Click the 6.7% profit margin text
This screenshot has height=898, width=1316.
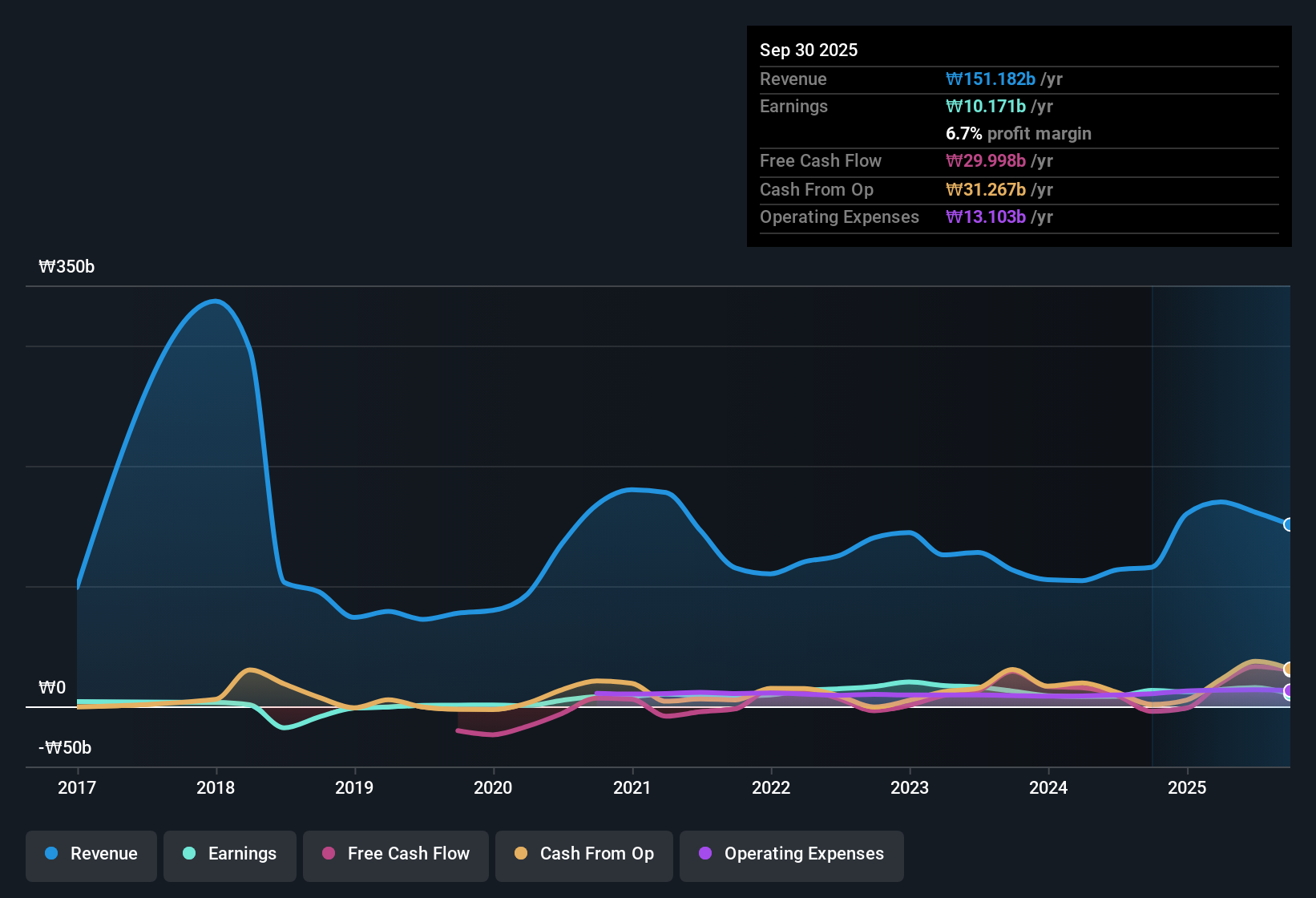(1018, 134)
